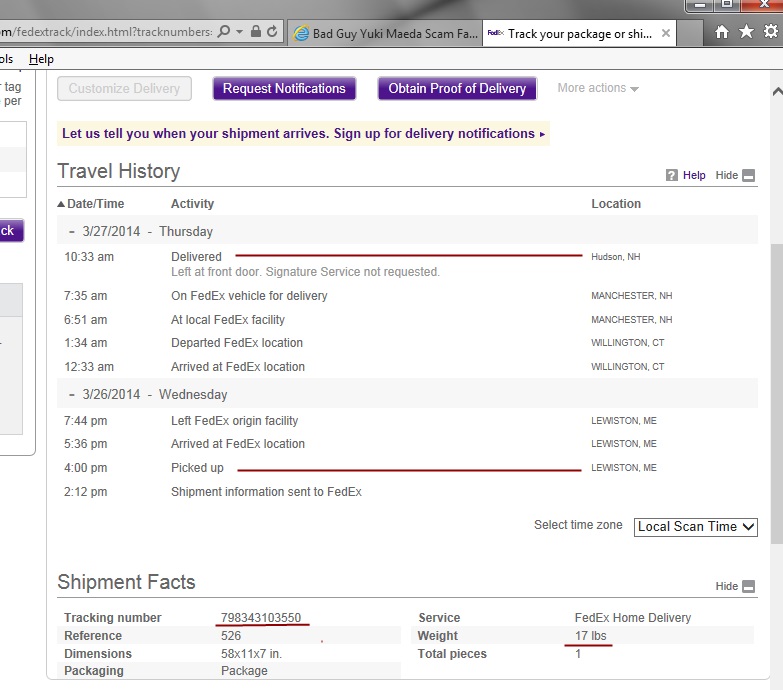Click the Activity column header
This screenshot has height=690, width=783.
click(192, 204)
